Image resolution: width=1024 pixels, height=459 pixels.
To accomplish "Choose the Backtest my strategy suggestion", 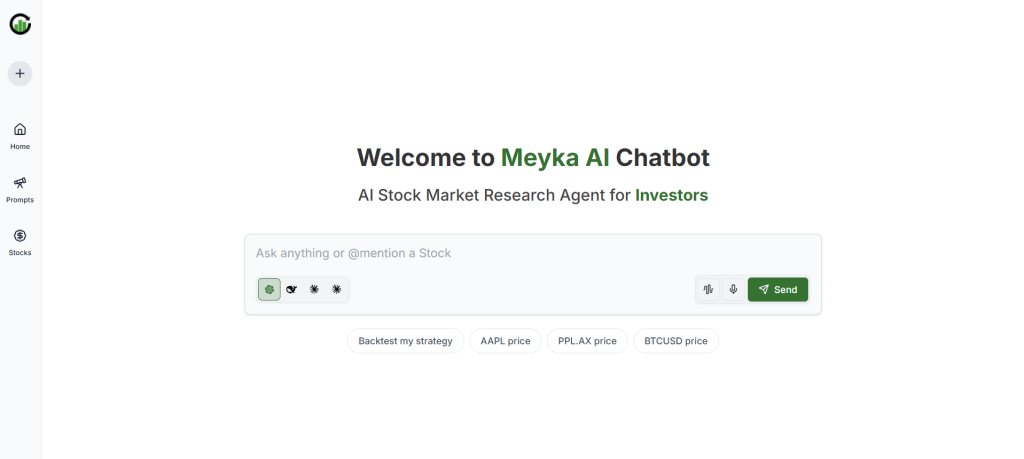I will (x=405, y=341).
